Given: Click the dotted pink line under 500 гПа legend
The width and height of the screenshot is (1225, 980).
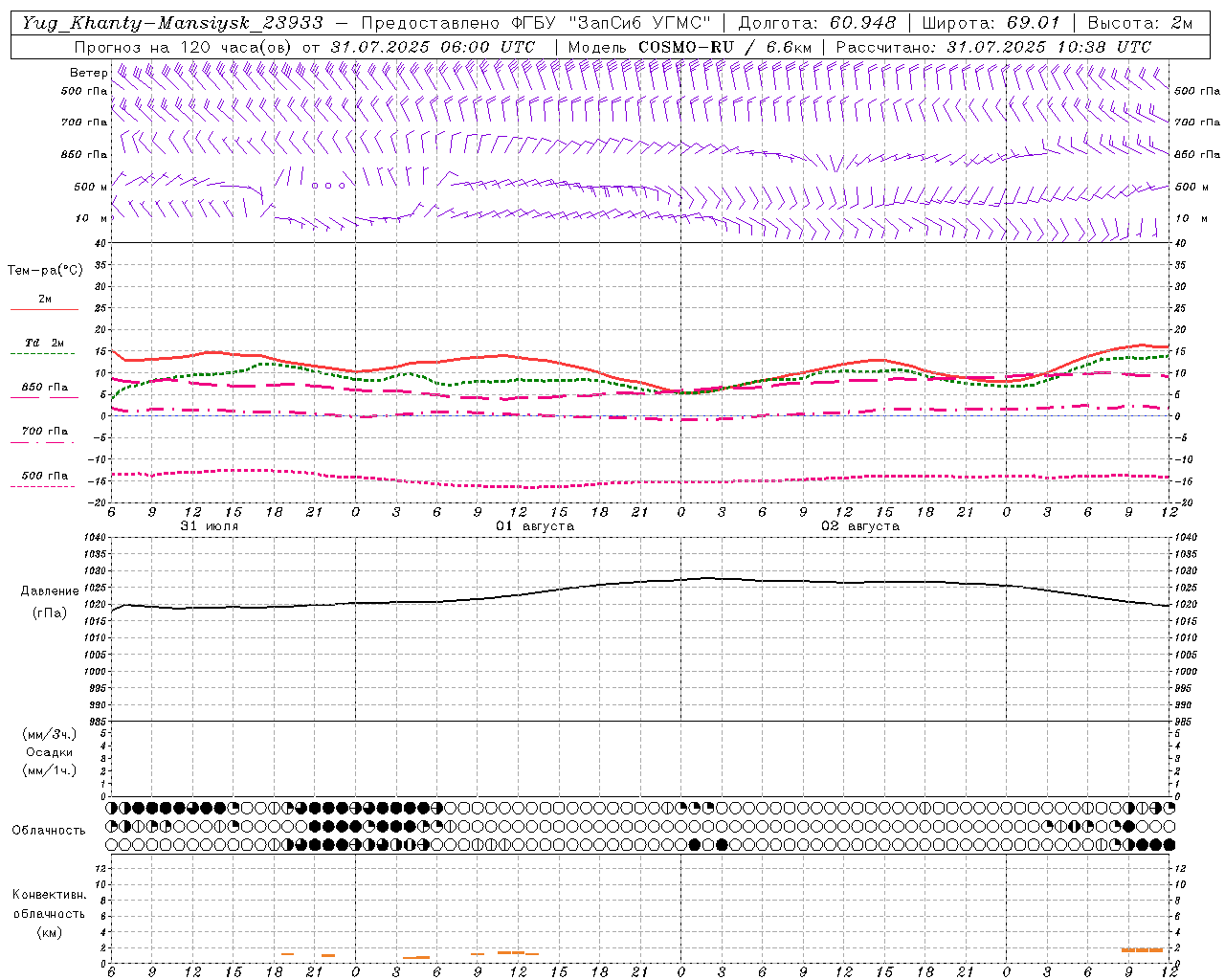Looking at the screenshot, I should coord(42,486).
